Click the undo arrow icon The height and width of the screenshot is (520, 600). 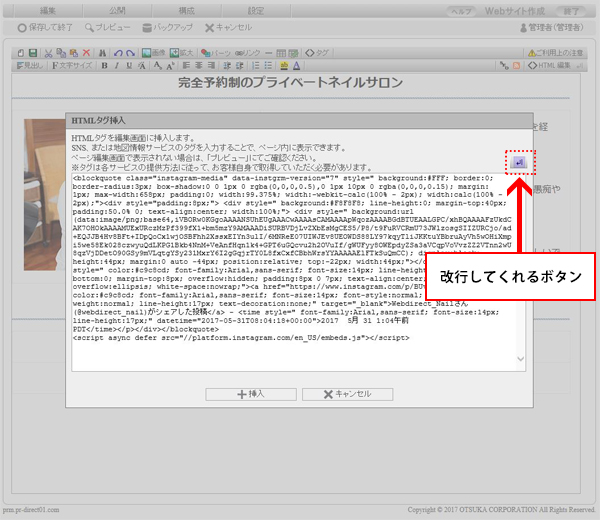pyautogui.click(x=118, y=53)
